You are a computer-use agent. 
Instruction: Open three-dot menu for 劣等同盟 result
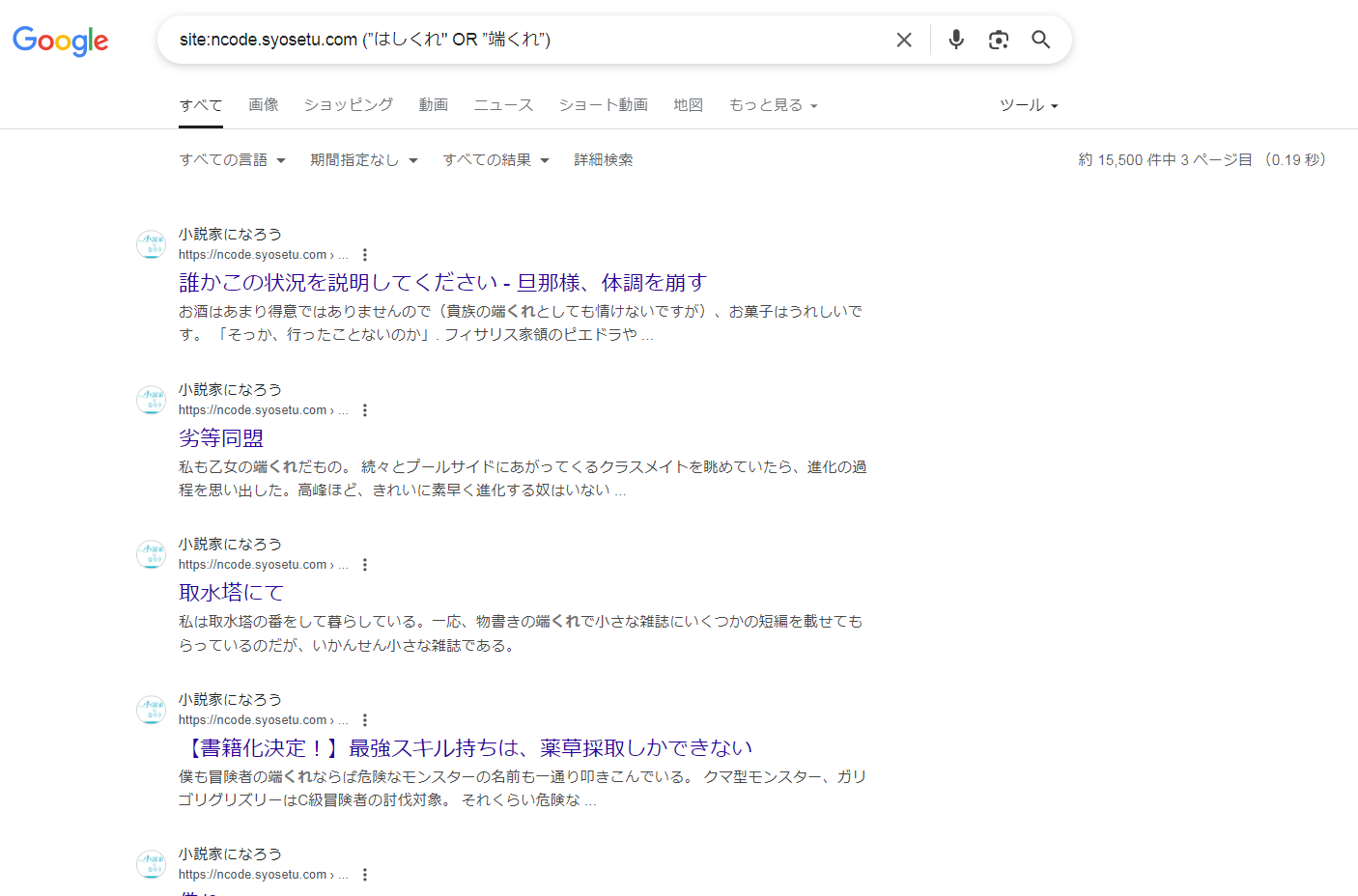coord(365,410)
